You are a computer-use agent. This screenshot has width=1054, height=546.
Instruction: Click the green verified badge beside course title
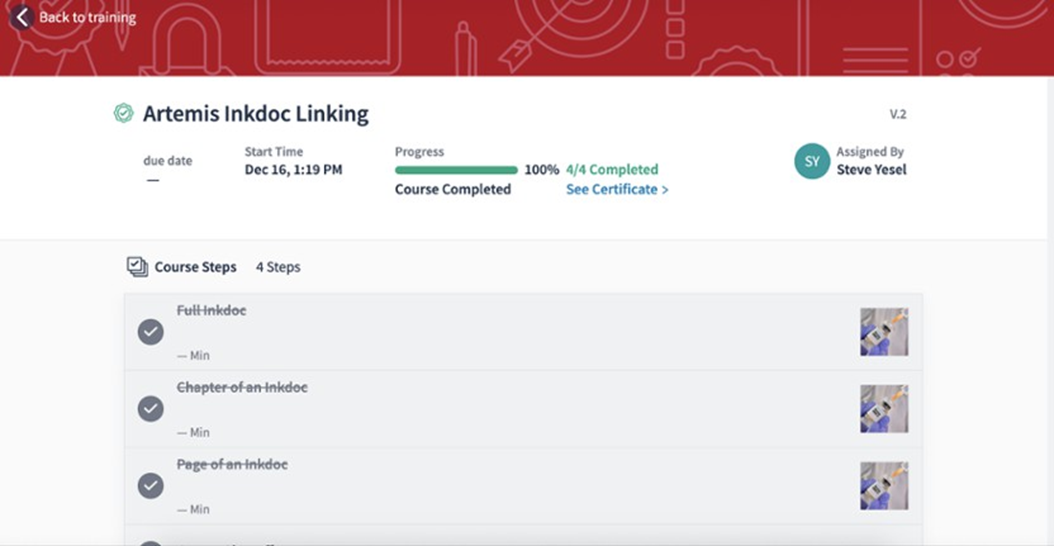[x=123, y=114]
